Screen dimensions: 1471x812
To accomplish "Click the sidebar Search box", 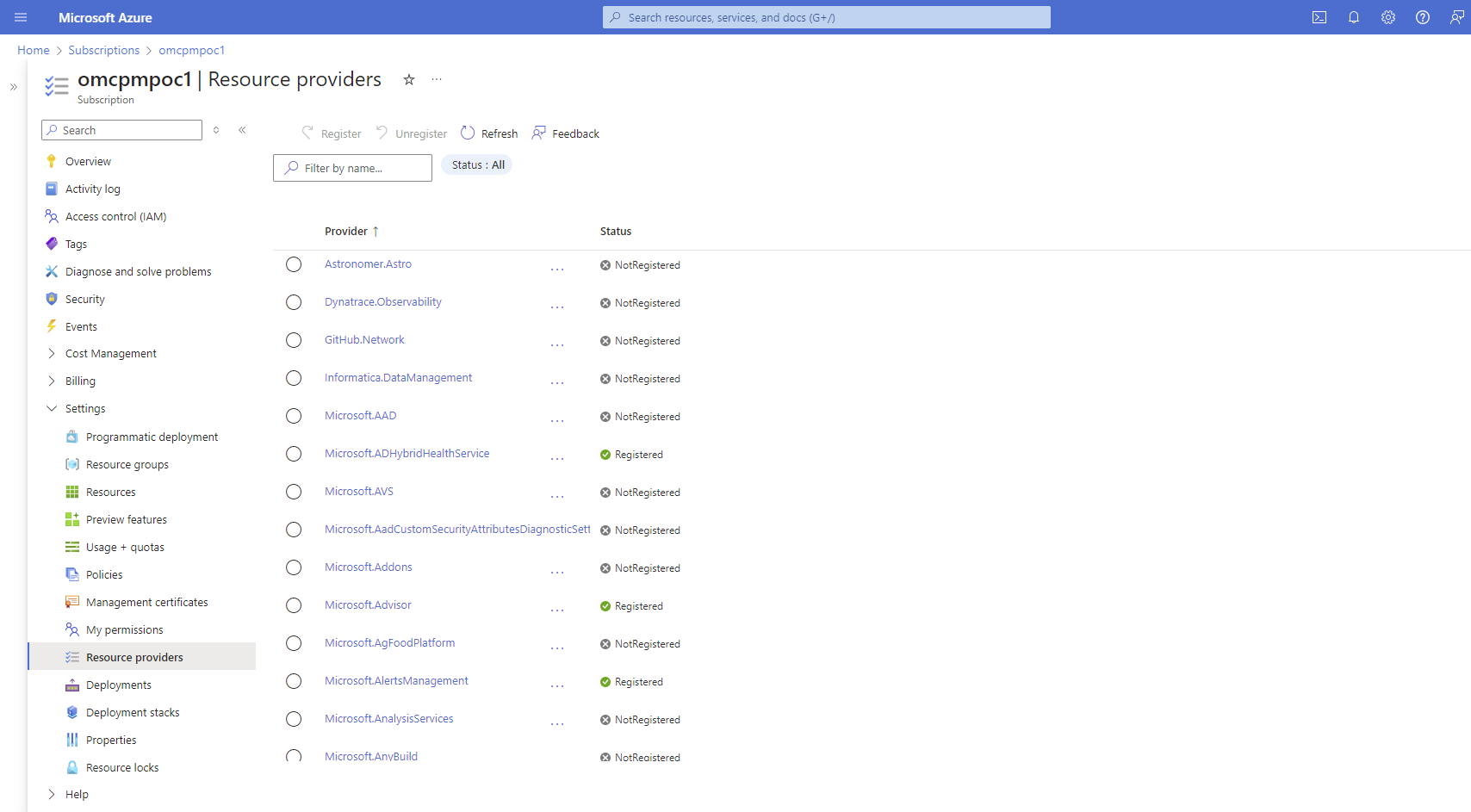I will (121, 130).
